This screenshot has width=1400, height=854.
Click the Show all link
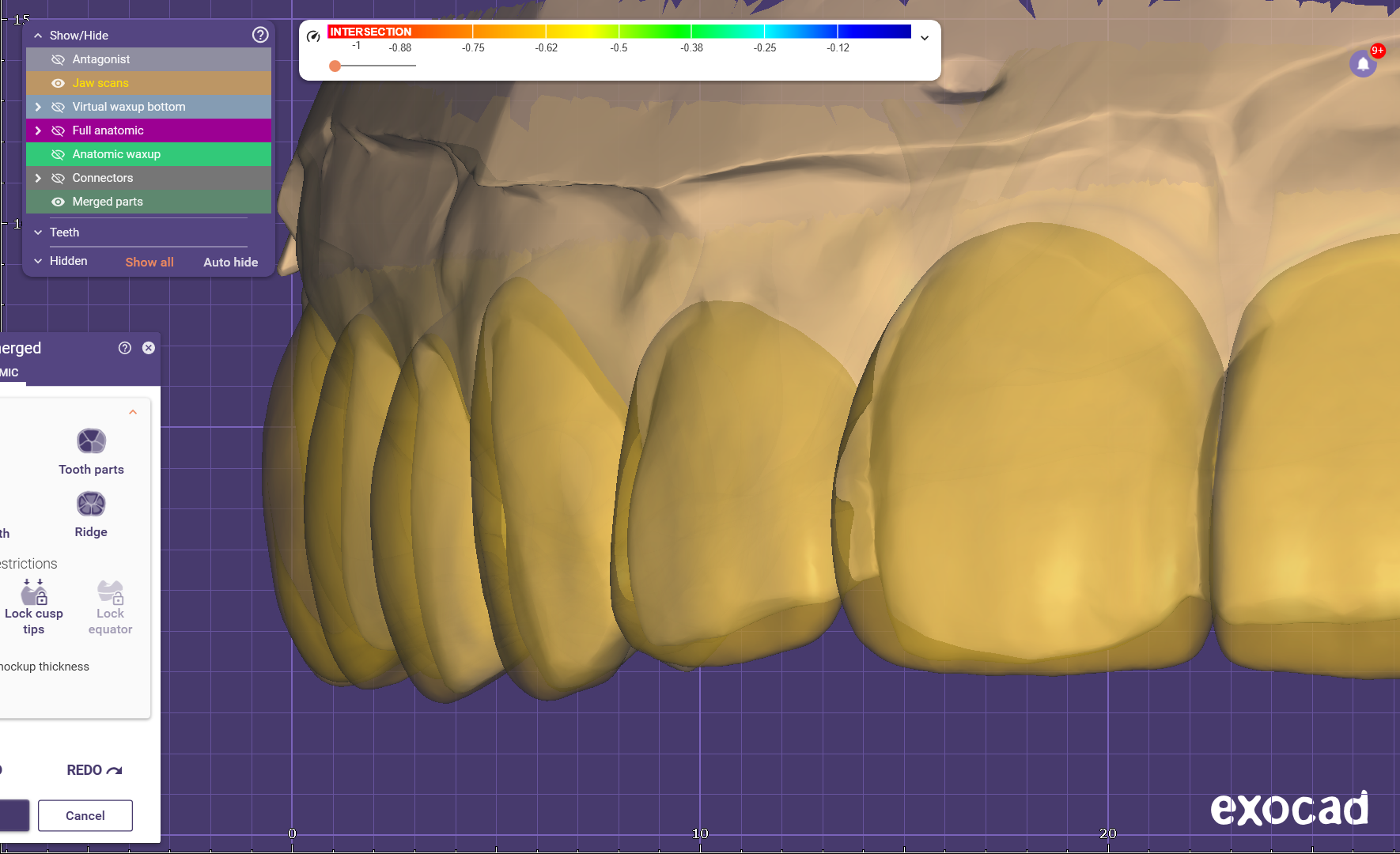[149, 262]
